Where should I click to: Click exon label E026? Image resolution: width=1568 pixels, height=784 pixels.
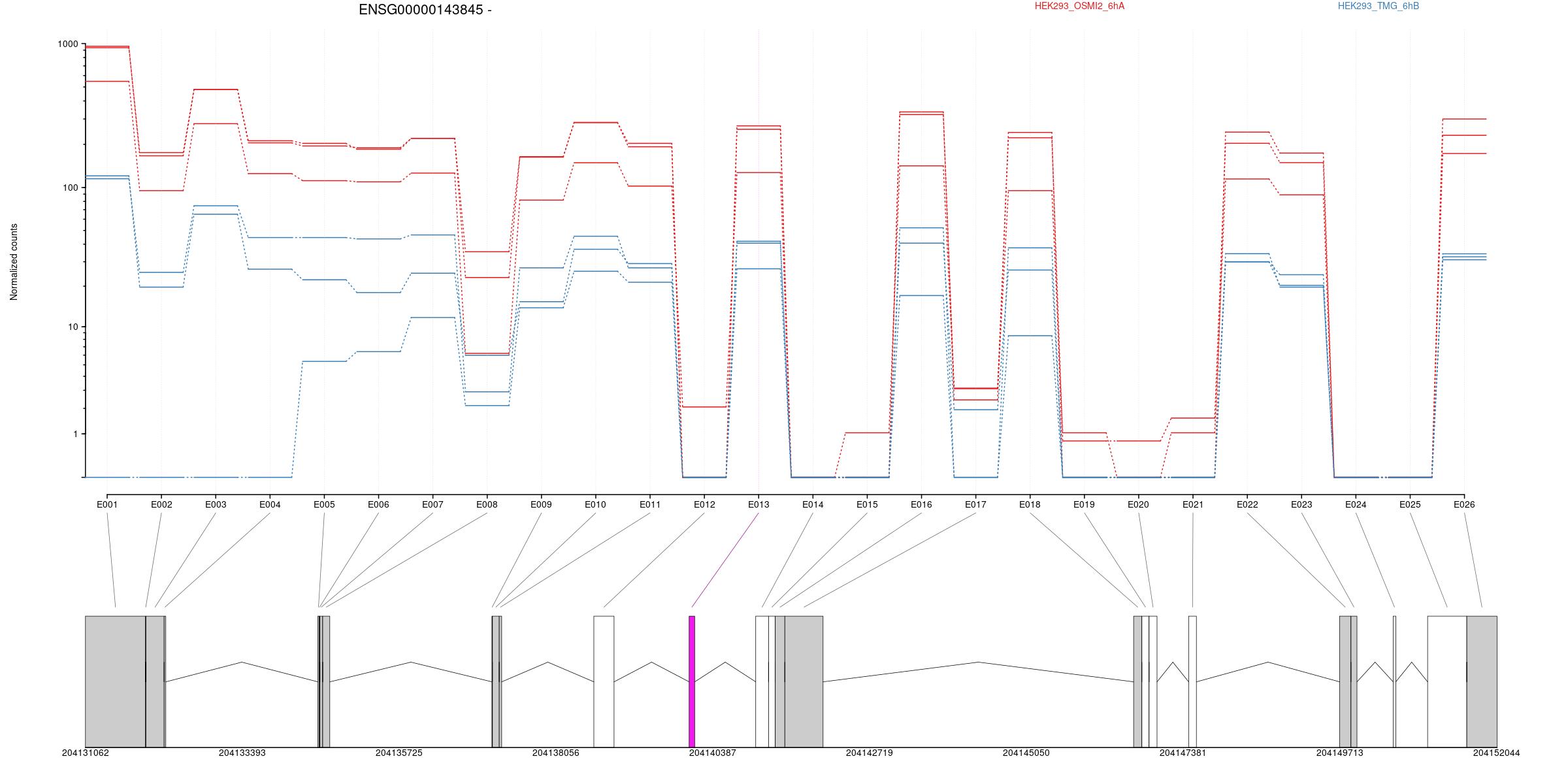coord(1464,504)
